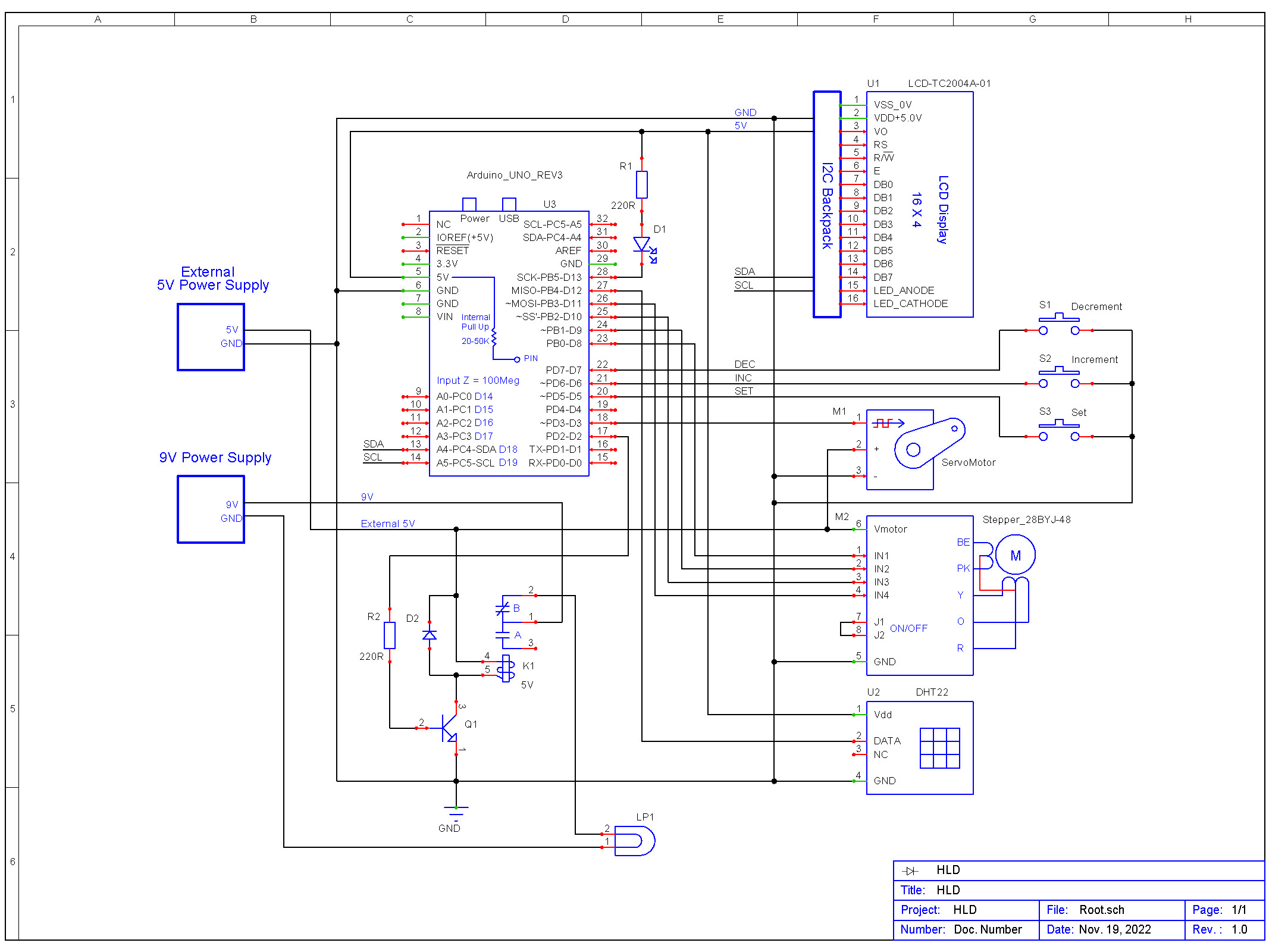Select the I2C Backpack block label
Viewport: 1266px width, 952px height.
tap(826, 205)
